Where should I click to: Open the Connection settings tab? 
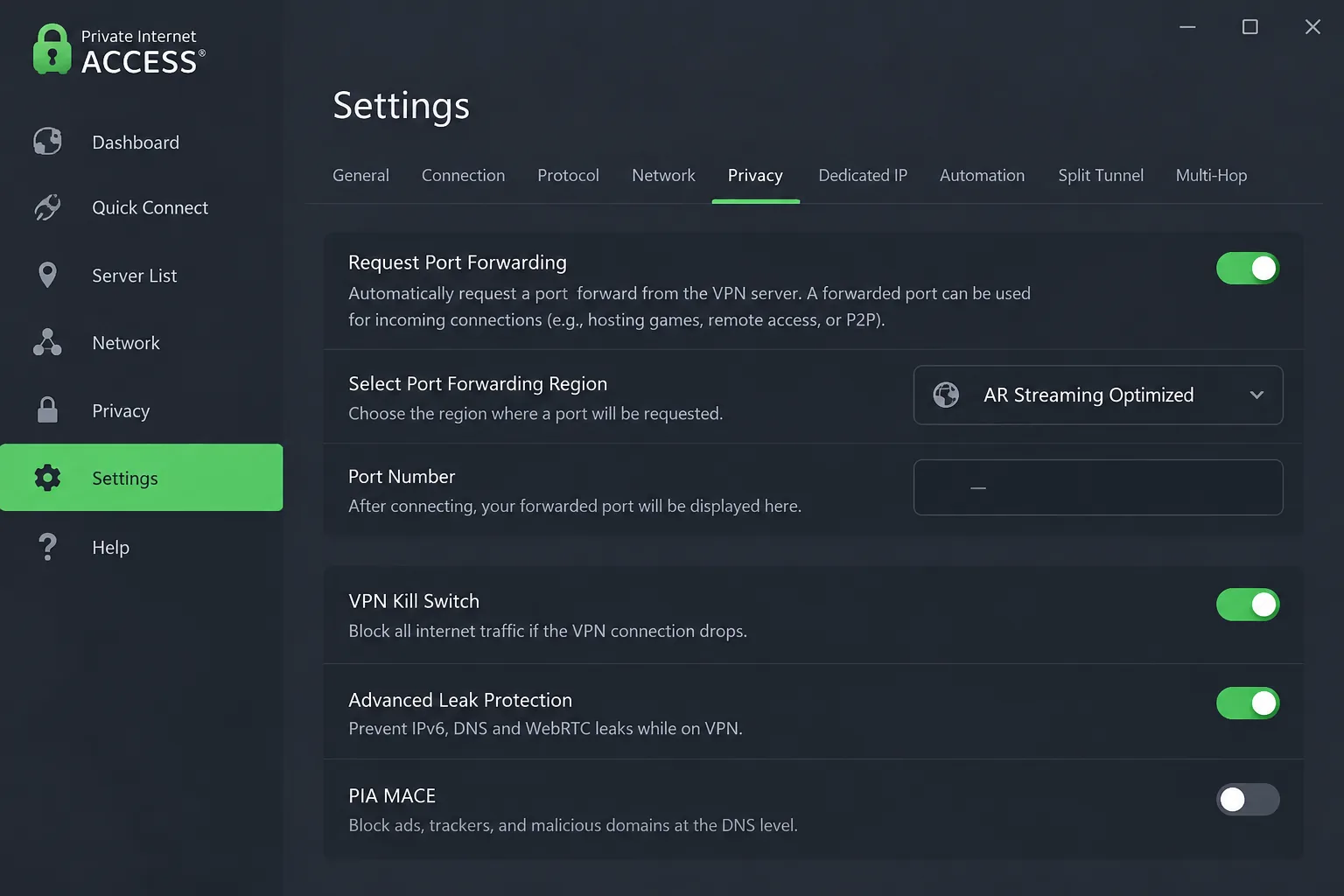(x=463, y=175)
